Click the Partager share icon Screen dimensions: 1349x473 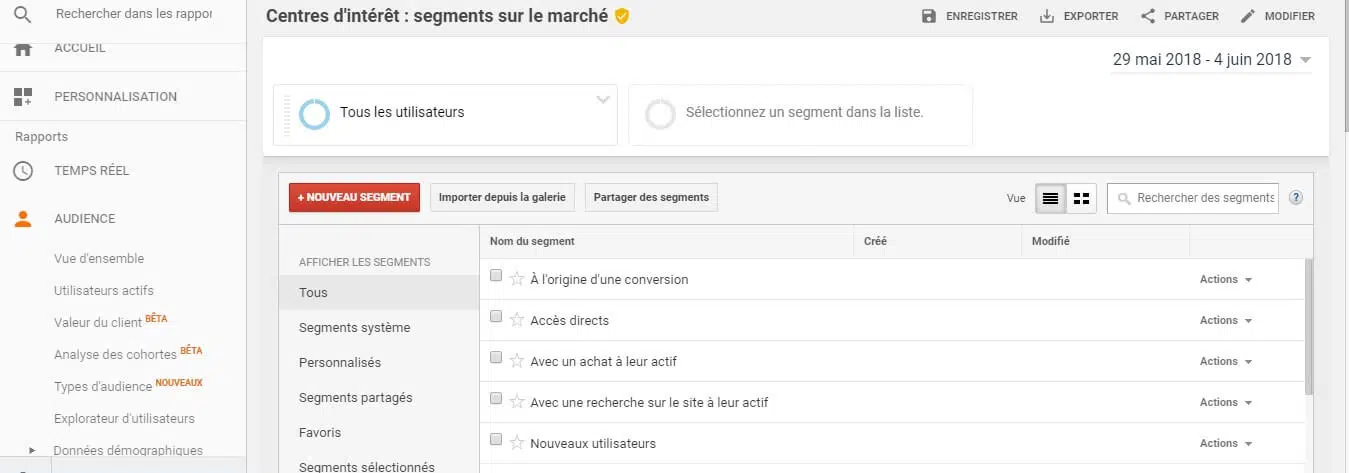point(1148,16)
